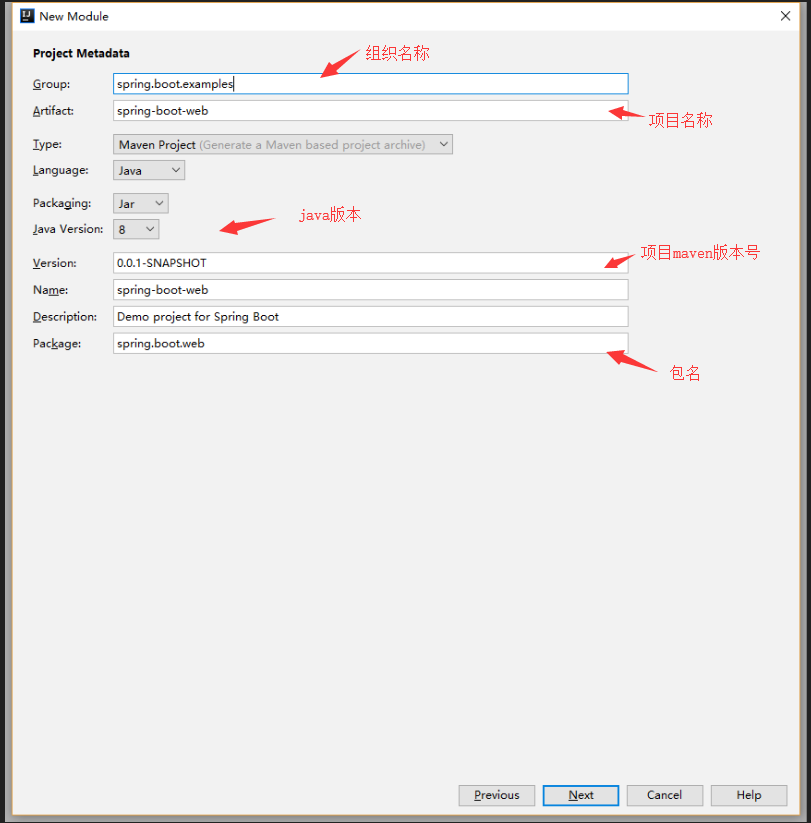Click the IntelliJ IDEA logo in title bar
Screen dimensions: 811x823
click(26, 15)
